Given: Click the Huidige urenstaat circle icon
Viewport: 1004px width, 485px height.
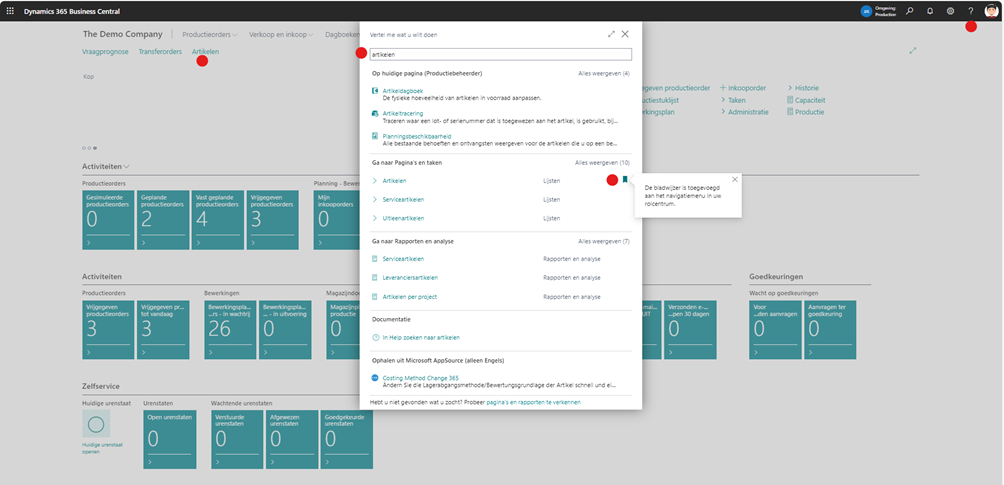Looking at the screenshot, I should 96,424.
